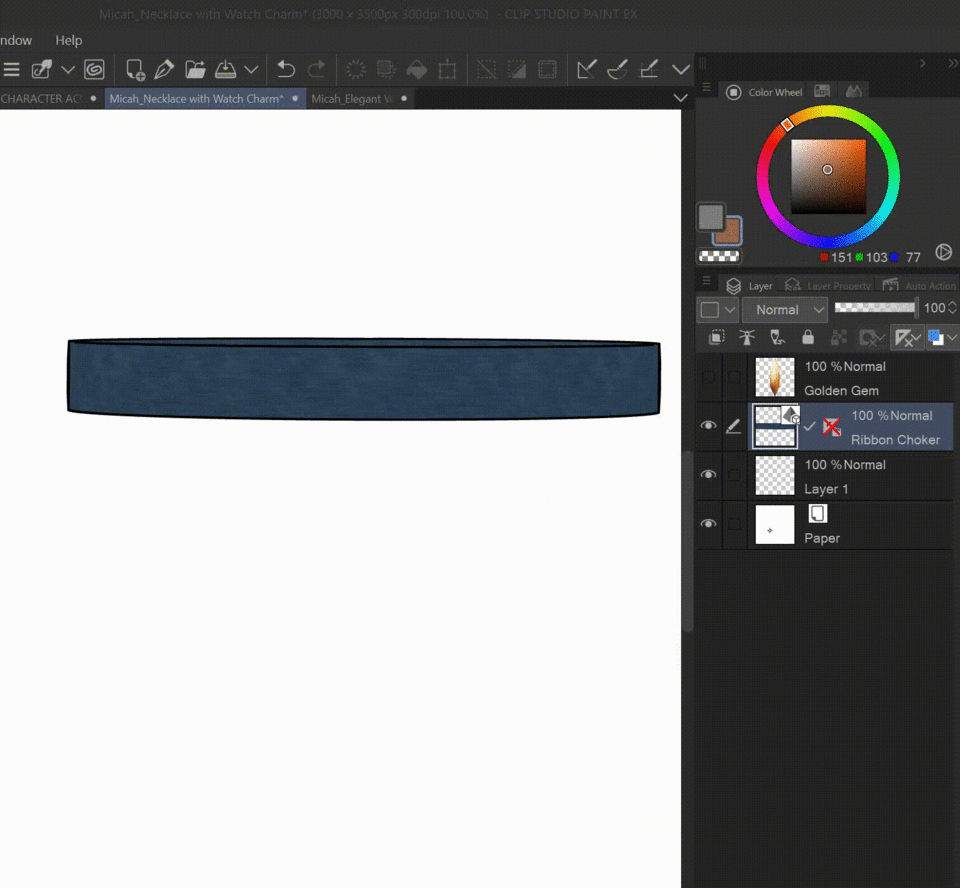Open the Help menu
The image size is (960, 888).
click(69, 40)
